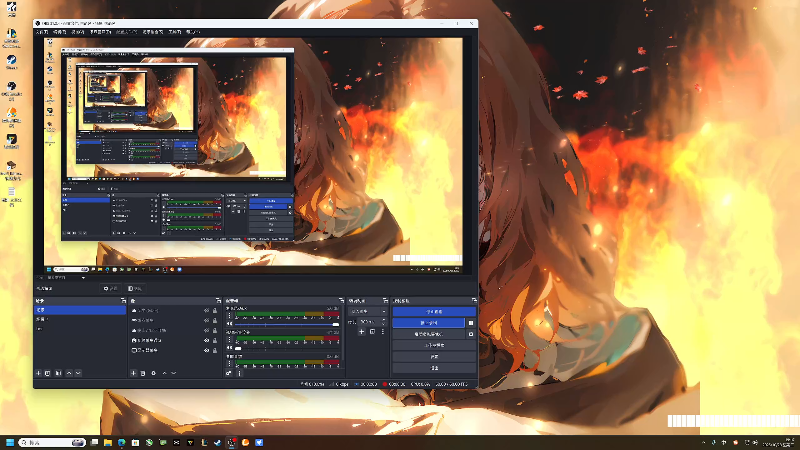Move the source down in Sources toolbar
Screen dimensions: 800x450
point(173,373)
